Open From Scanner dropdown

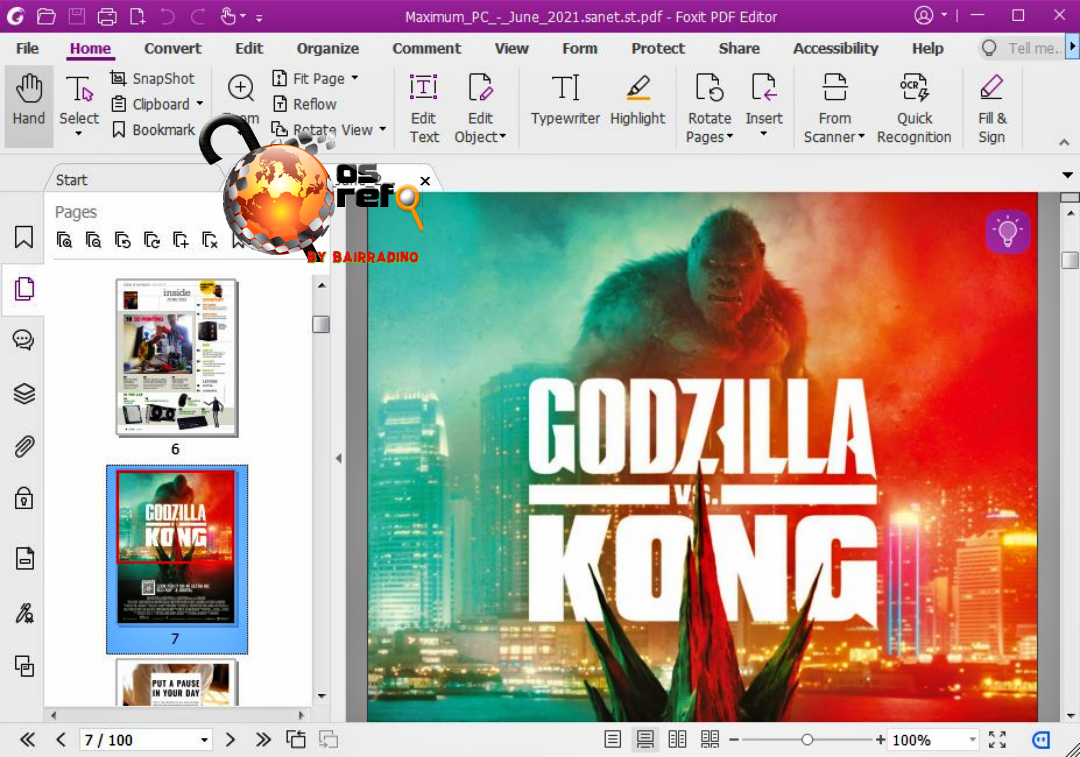pyautogui.click(x=861, y=136)
